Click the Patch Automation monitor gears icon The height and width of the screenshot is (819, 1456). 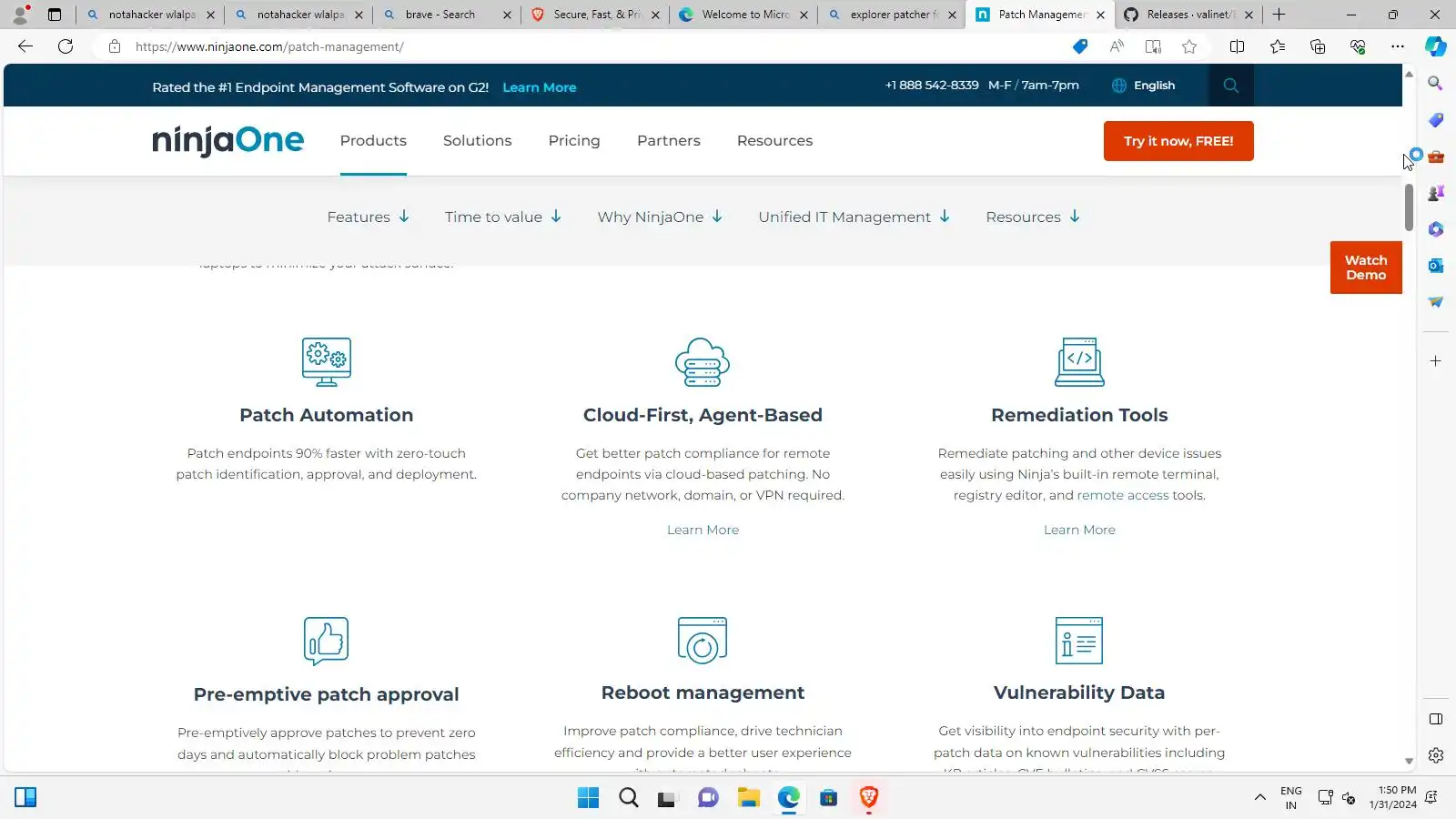327,362
